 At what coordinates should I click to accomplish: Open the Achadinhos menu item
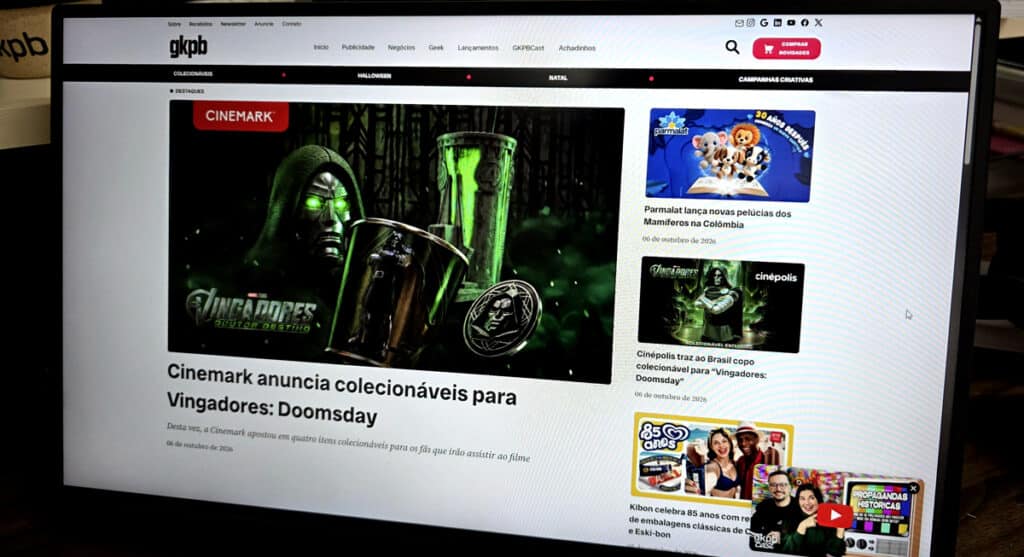577,48
